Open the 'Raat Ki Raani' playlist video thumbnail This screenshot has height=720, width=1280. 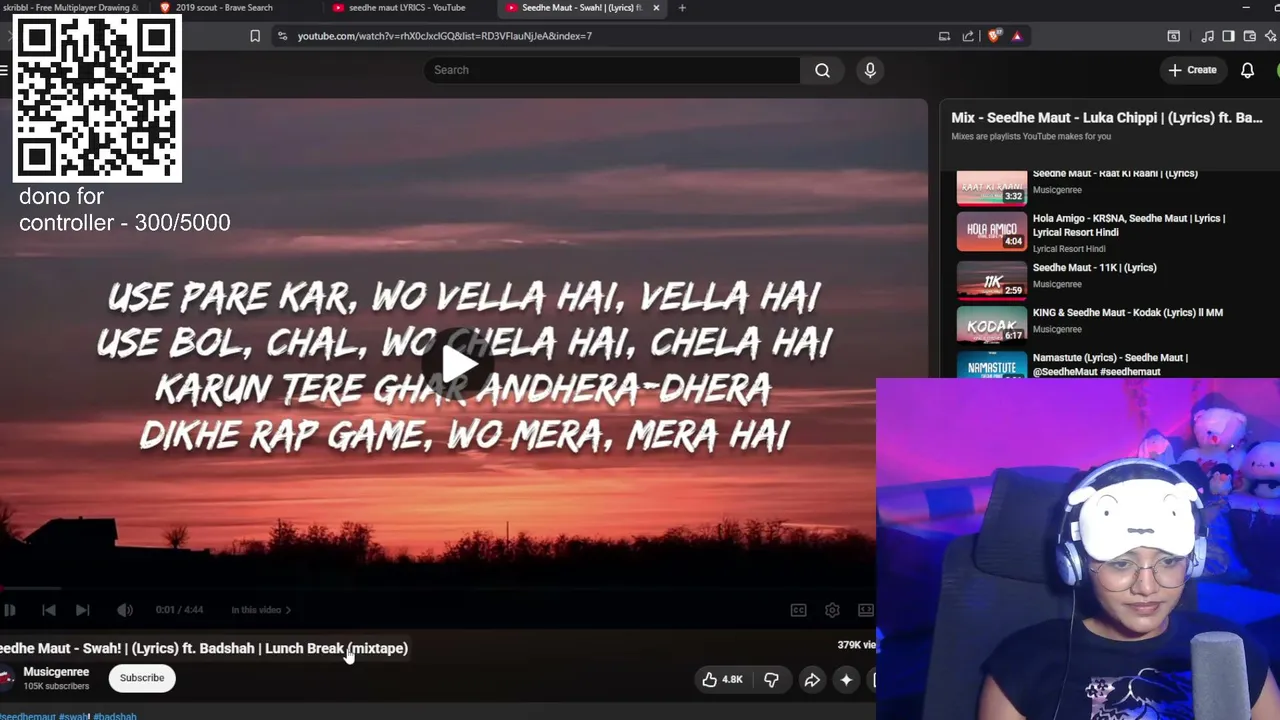992,187
